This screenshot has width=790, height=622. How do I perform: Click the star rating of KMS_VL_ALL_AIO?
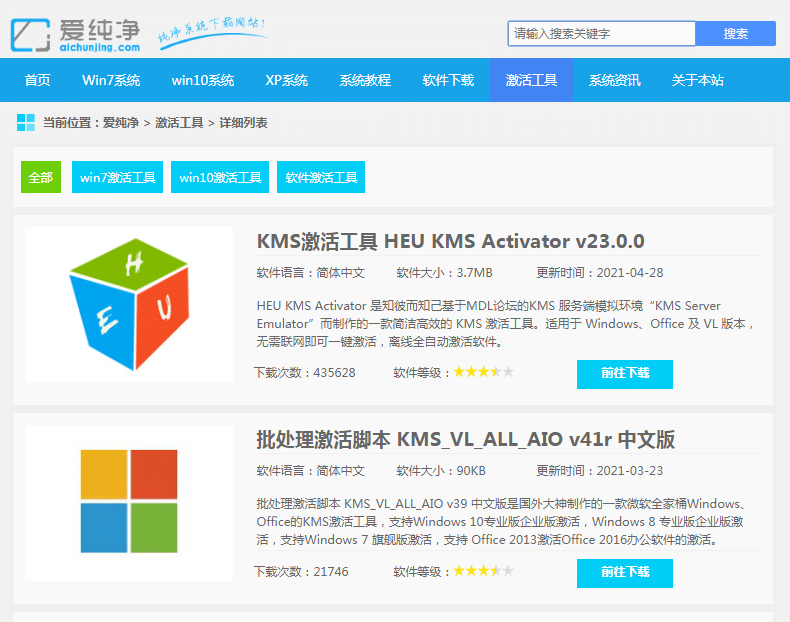coord(484,571)
